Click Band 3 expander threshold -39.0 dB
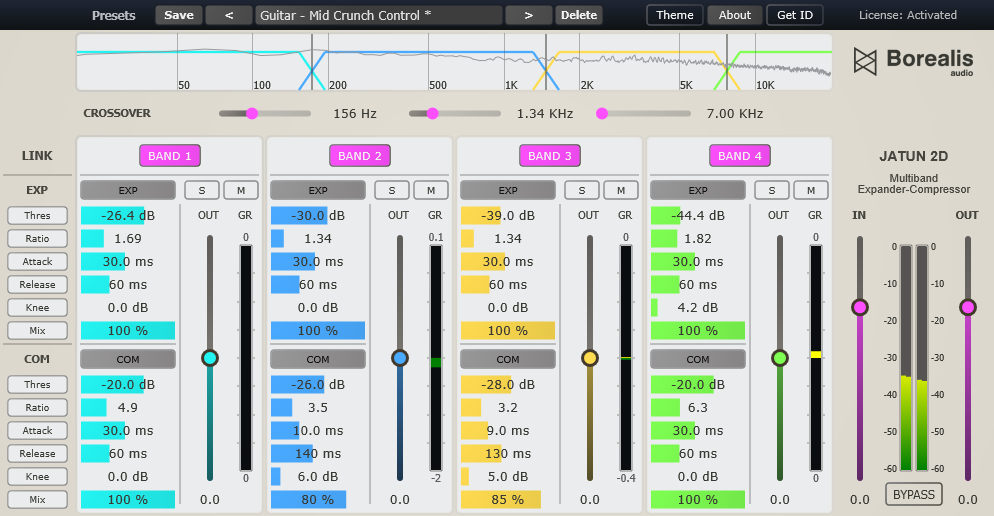Viewport: 994px width, 516px height. click(x=508, y=216)
